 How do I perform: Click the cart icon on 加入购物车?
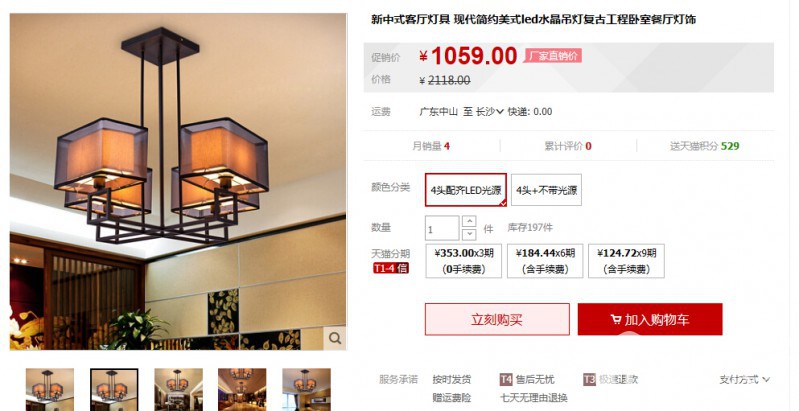[616, 320]
